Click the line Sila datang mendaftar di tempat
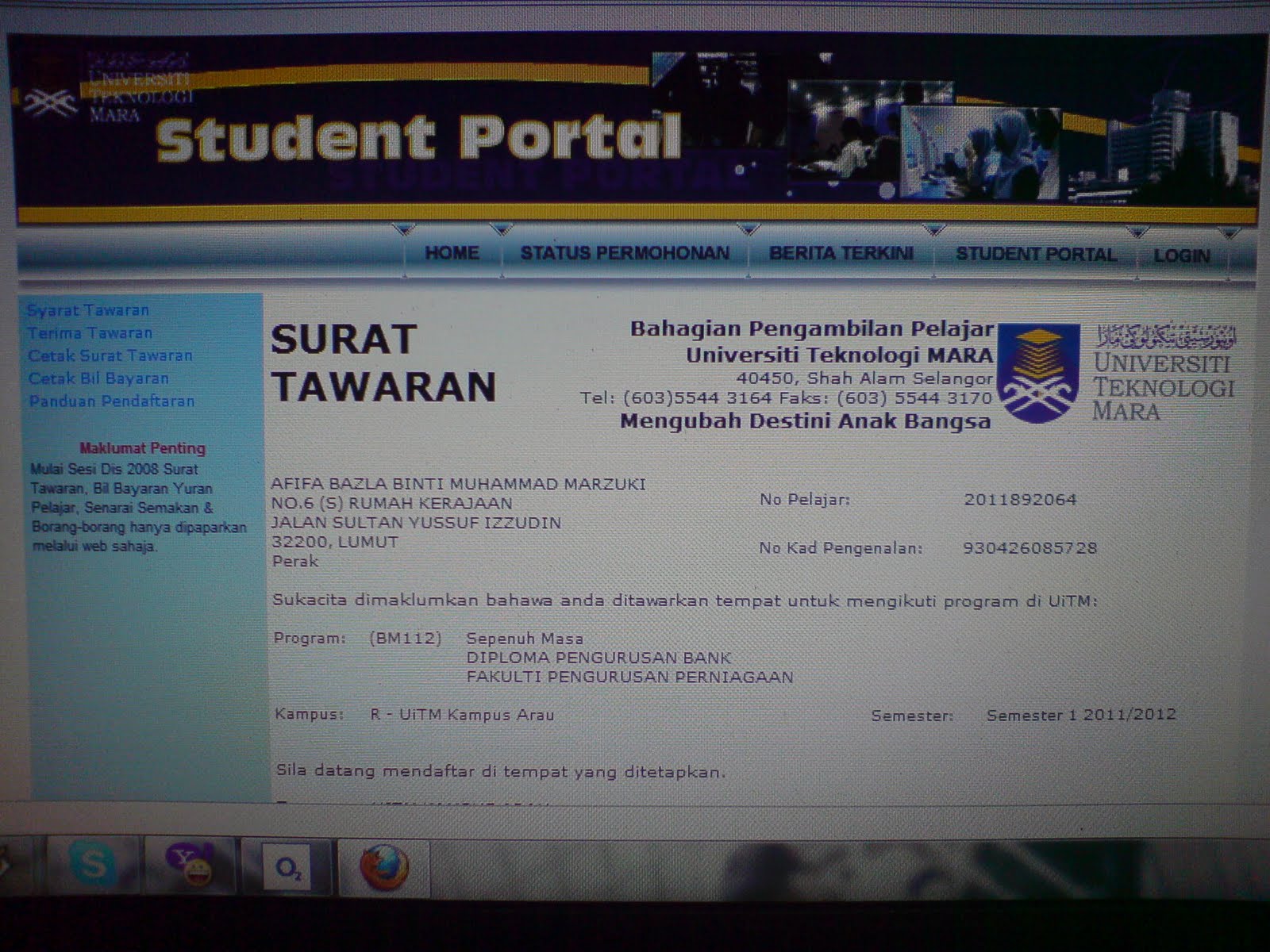Image resolution: width=1270 pixels, height=952 pixels. click(501, 771)
